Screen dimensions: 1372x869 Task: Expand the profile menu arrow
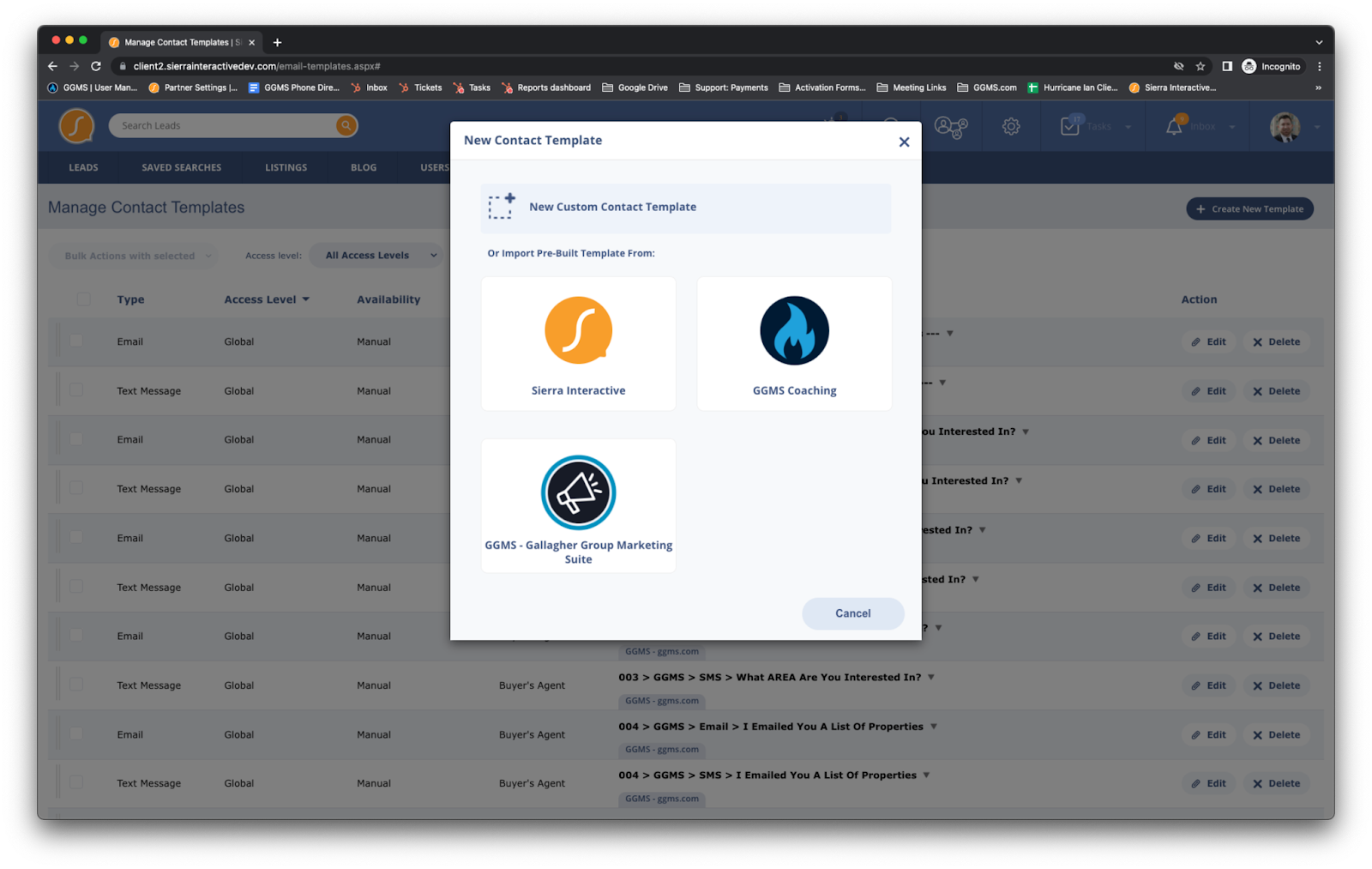click(x=1316, y=127)
